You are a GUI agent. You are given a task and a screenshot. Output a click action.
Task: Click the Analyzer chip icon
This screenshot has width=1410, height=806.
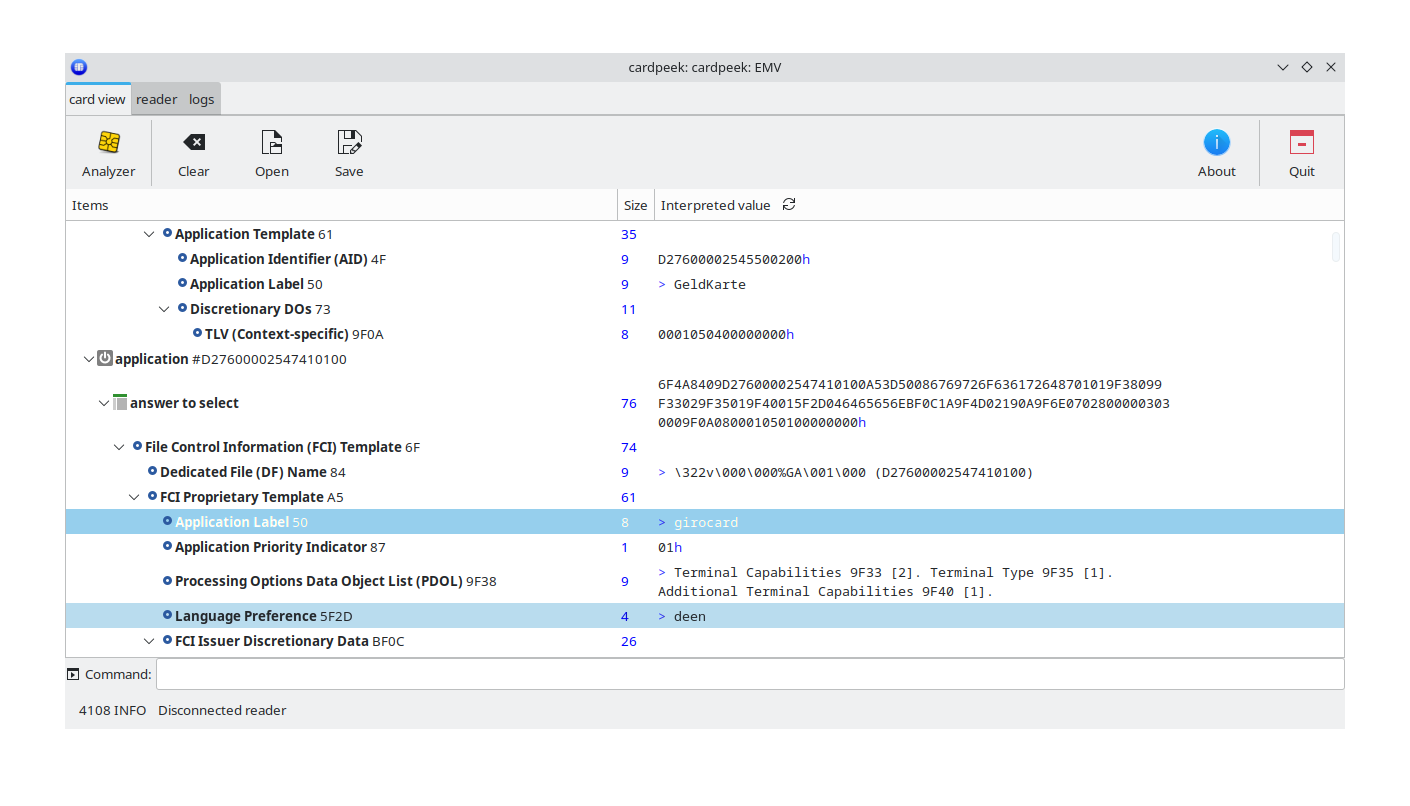tap(108, 143)
